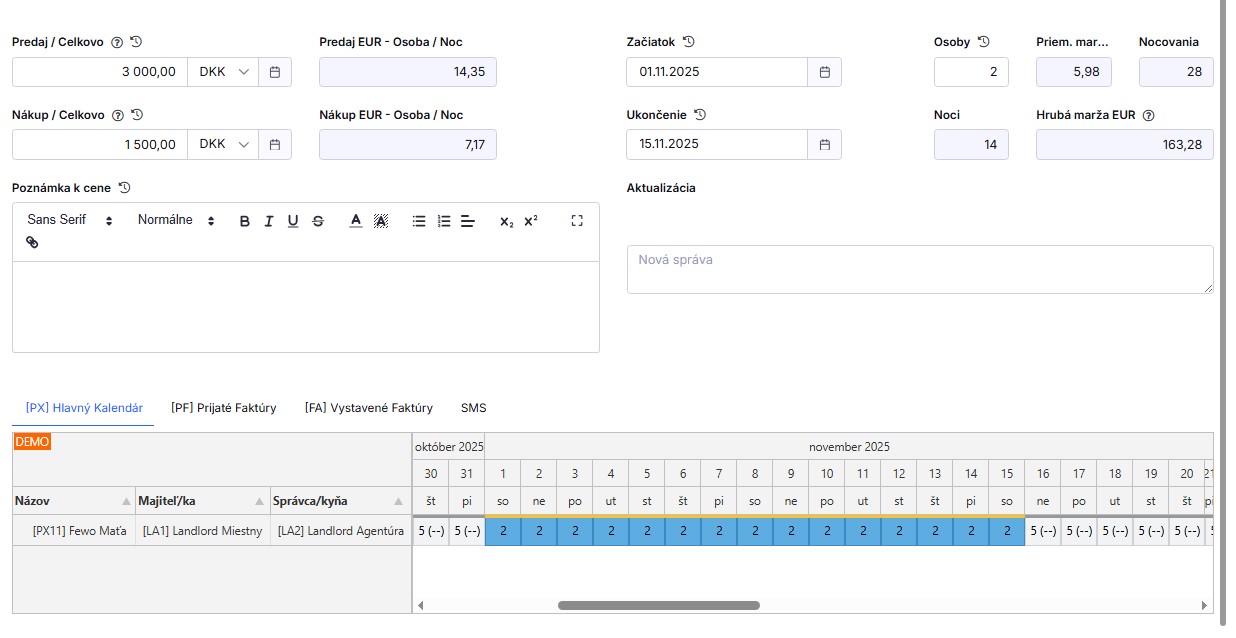Toggle bold formatting in price note editor
The width and height of the screenshot is (1236, 638).
click(x=245, y=221)
